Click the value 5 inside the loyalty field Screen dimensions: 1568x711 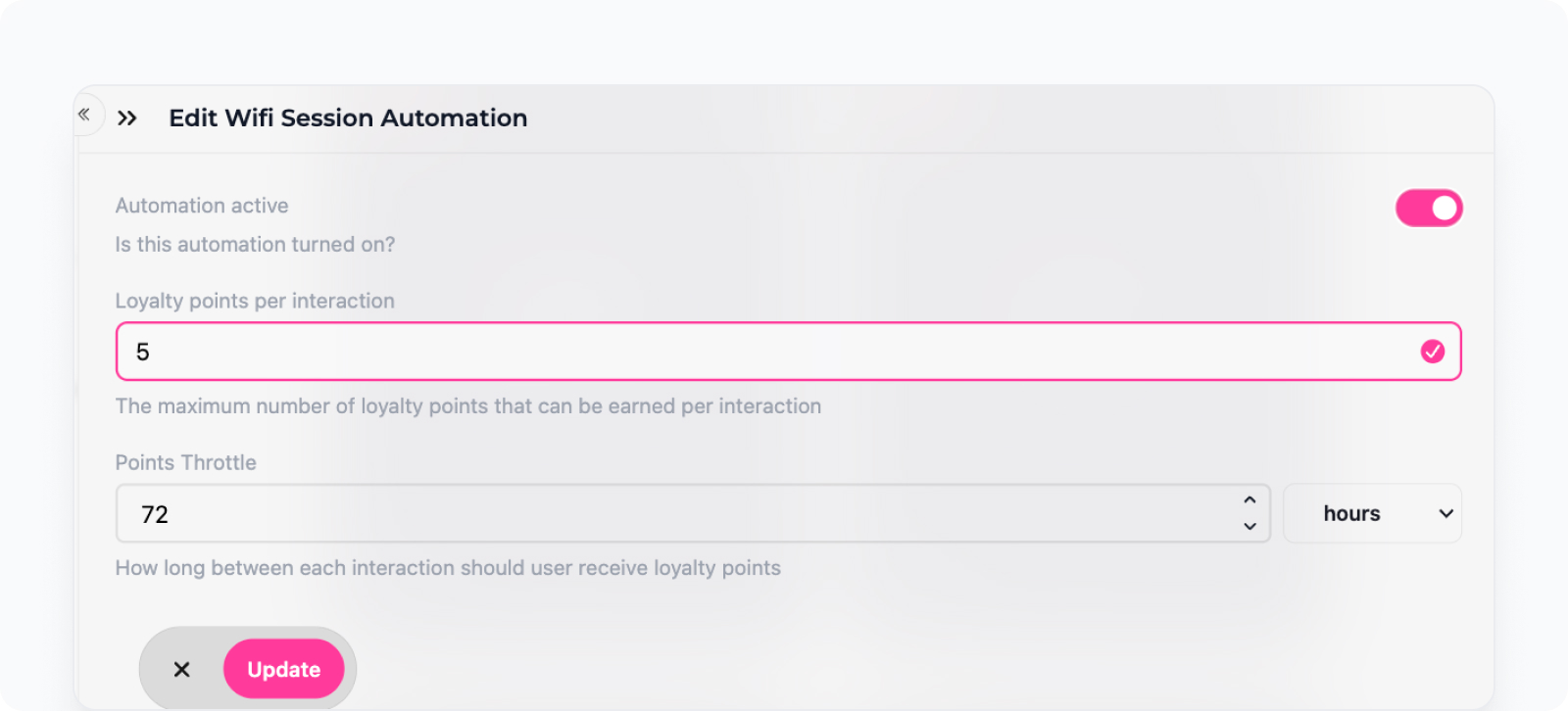point(143,353)
